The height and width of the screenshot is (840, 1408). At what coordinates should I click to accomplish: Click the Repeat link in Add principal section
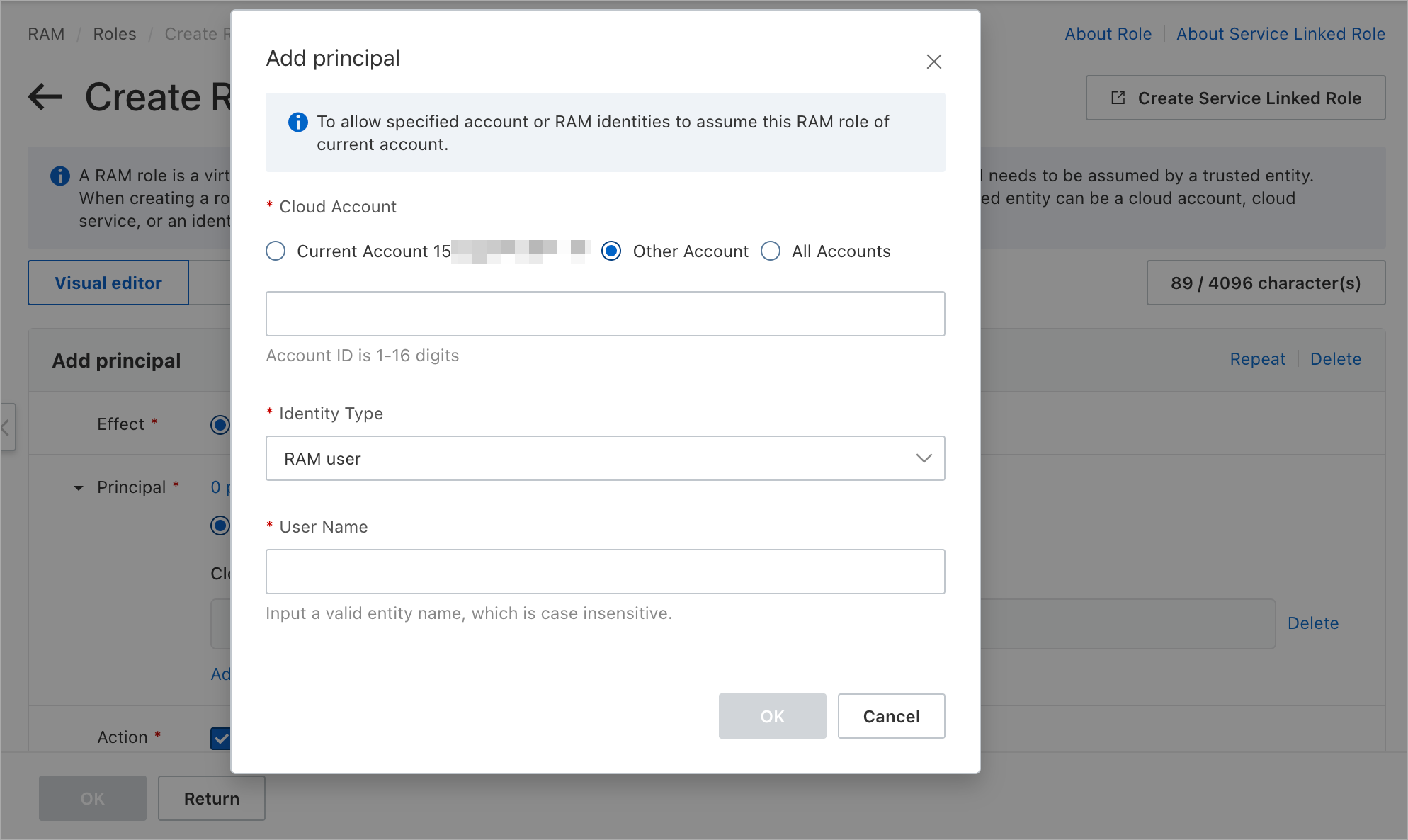[1258, 358]
